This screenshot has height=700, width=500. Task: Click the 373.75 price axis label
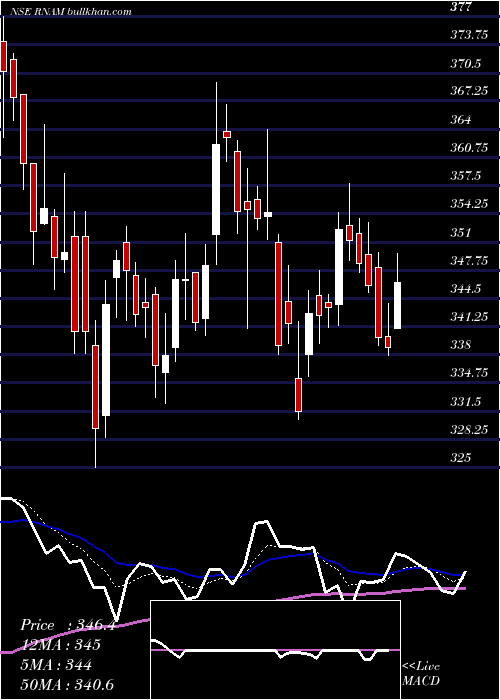tap(469, 35)
